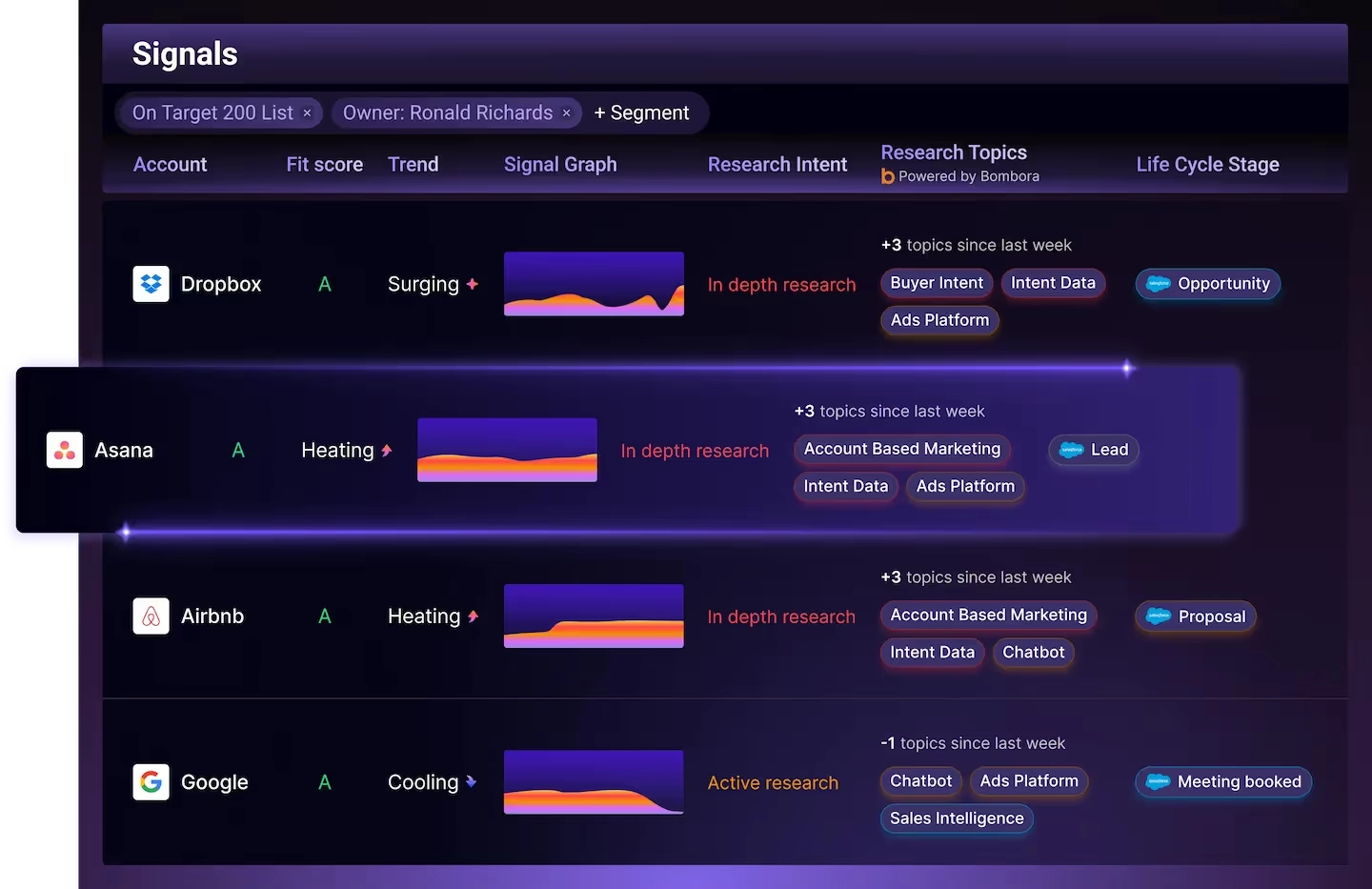1372x889 pixels.
Task: Click Airbnb's Account Based Marketing tag
Action: 988,615
